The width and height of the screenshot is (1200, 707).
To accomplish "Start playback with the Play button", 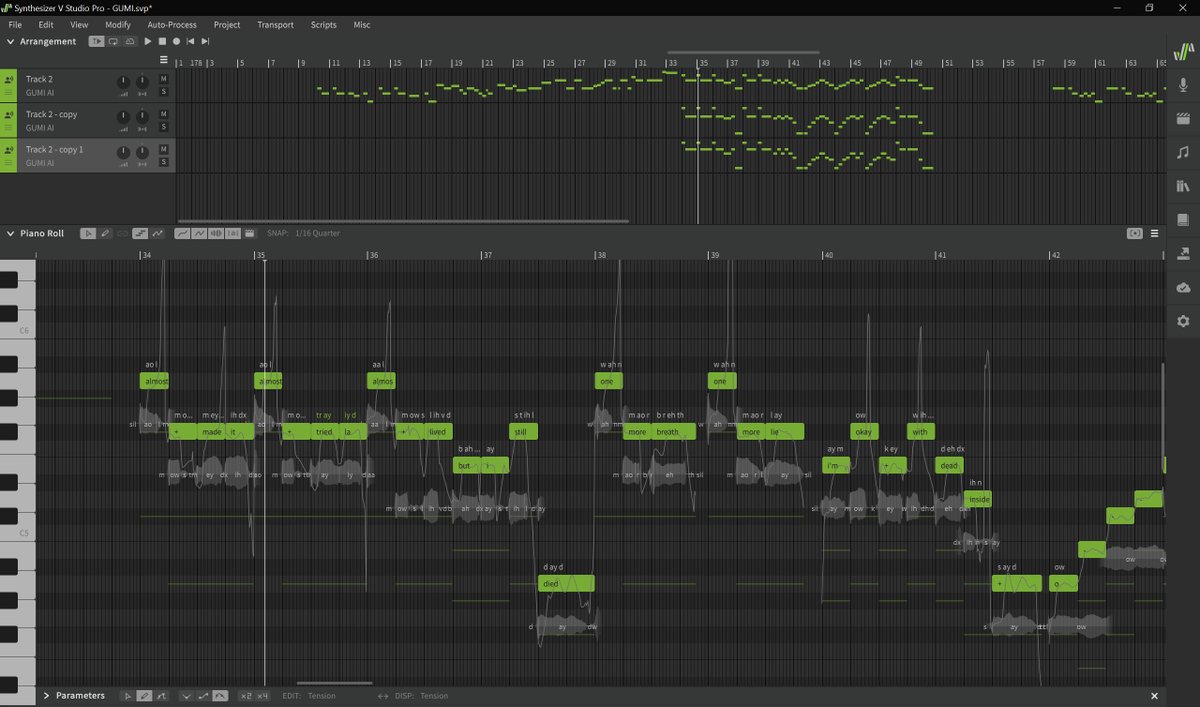I will 148,41.
